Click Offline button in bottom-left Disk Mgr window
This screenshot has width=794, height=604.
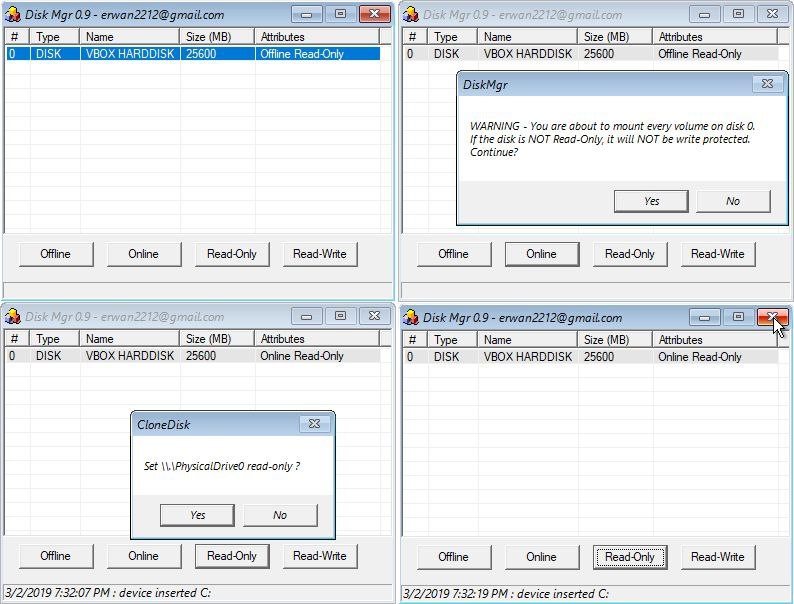tap(56, 556)
